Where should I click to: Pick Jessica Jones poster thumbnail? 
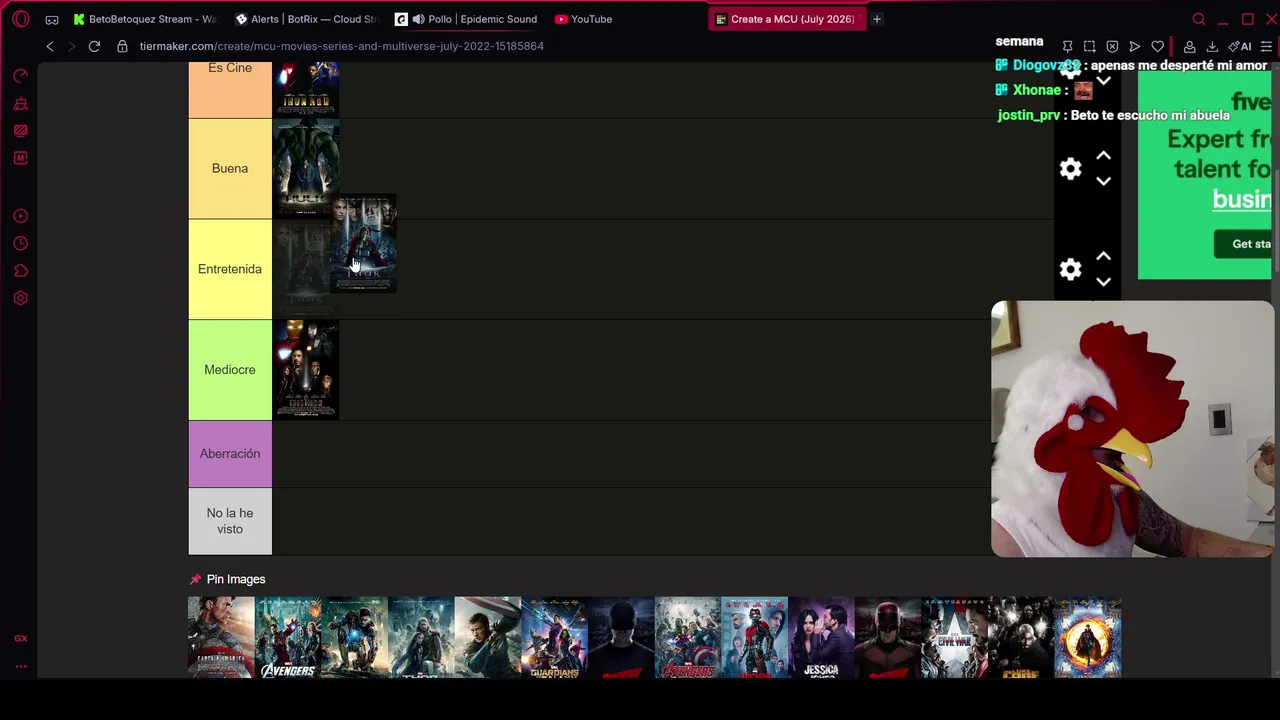821,638
